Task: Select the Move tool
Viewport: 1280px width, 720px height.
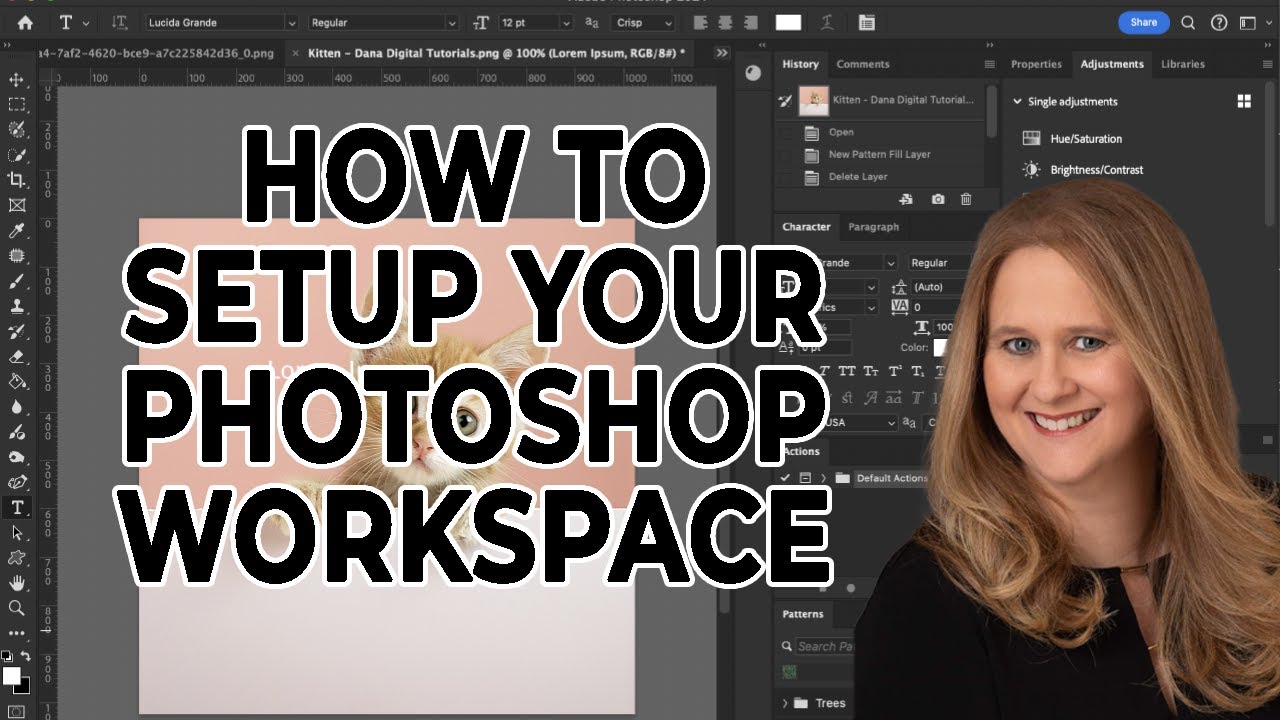Action: tap(16, 80)
